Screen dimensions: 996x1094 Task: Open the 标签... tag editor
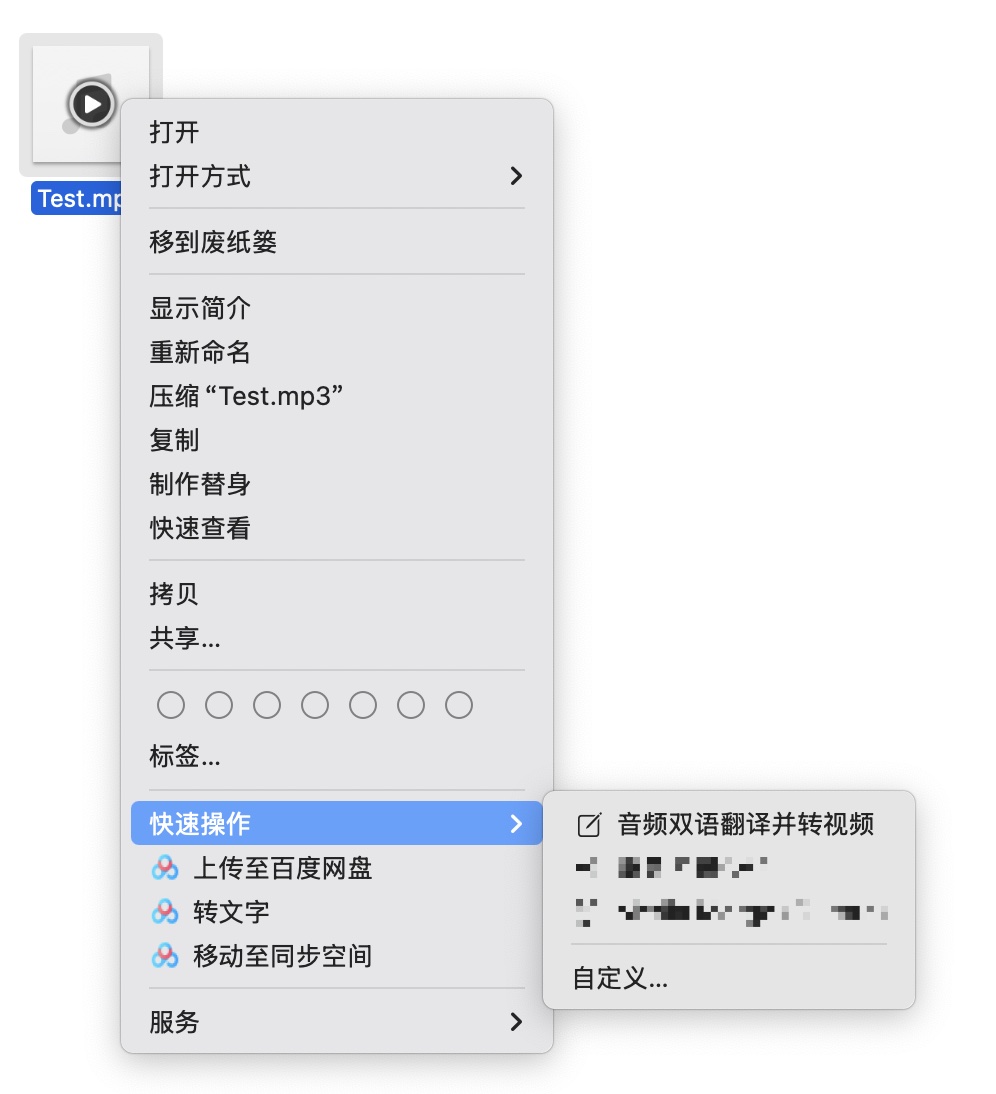tap(185, 756)
